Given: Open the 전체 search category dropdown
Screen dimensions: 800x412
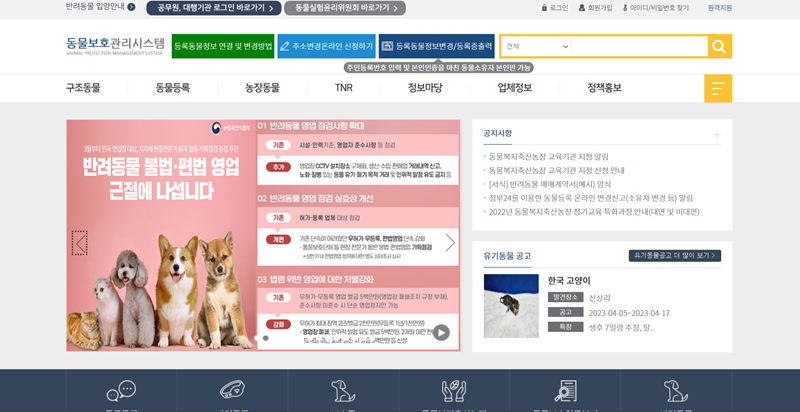Looking at the screenshot, I should coord(537,46).
